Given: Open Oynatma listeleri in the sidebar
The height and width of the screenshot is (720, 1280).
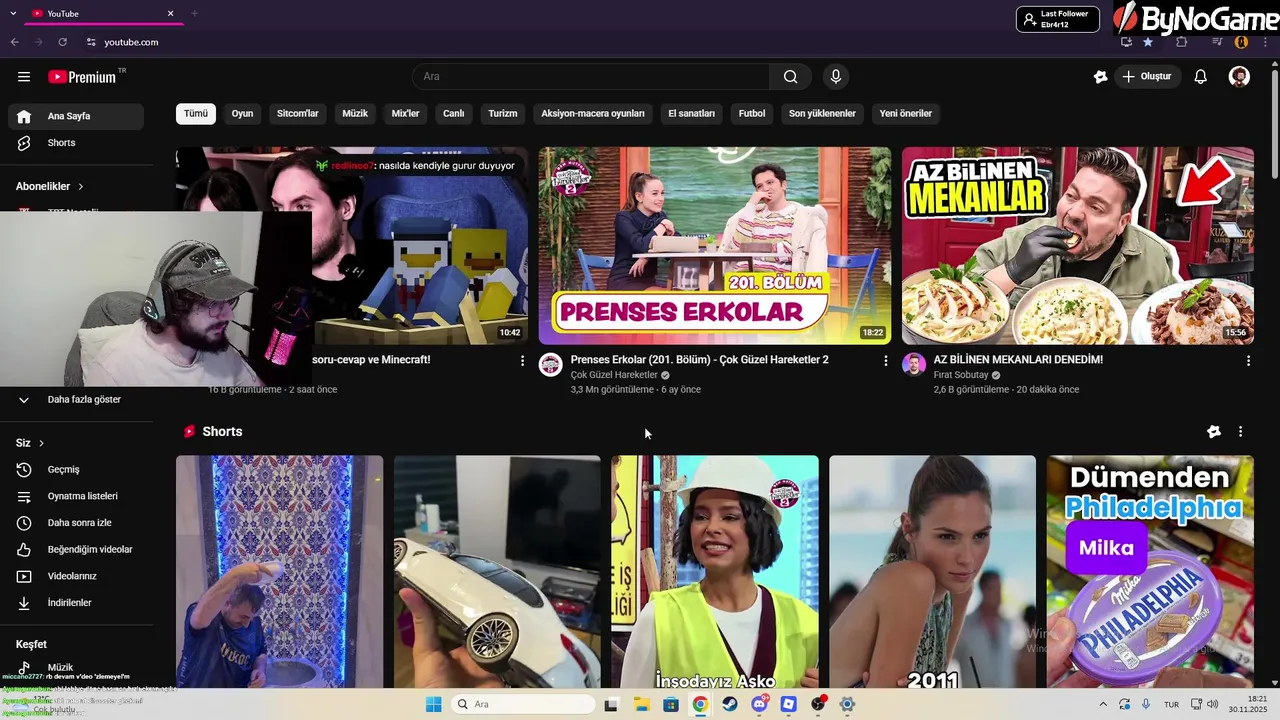Looking at the screenshot, I should click(x=76, y=497).
